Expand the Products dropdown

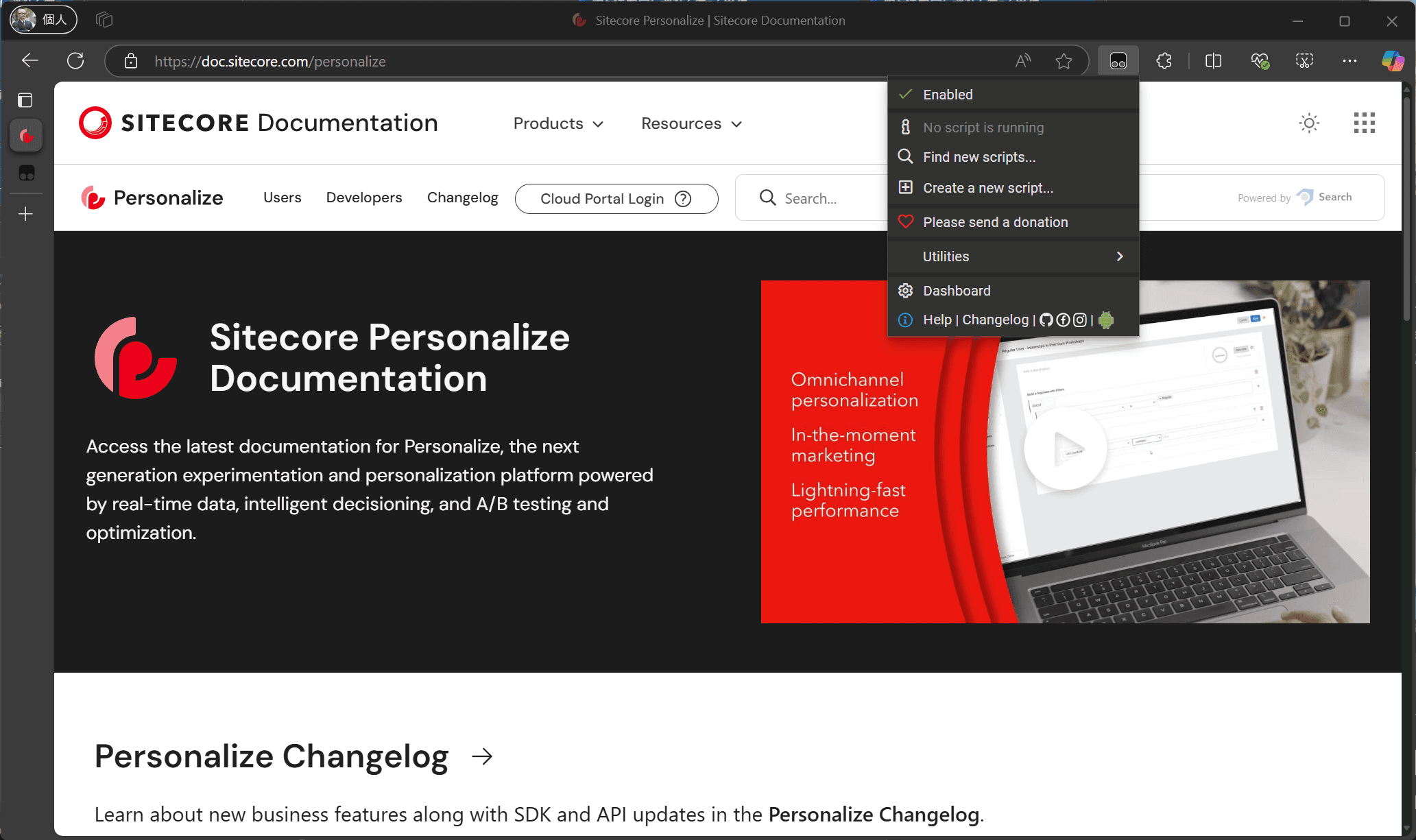(x=558, y=123)
